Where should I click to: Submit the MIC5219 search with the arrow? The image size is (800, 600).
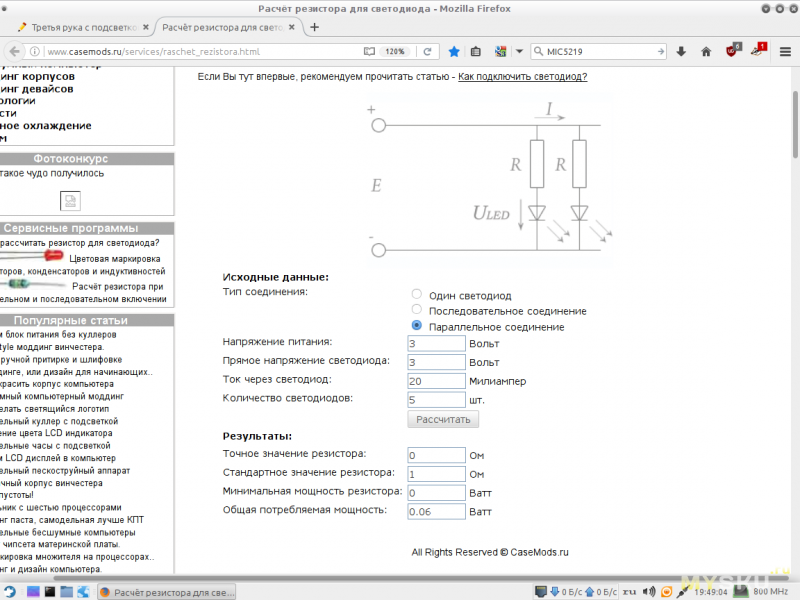coord(661,52)
